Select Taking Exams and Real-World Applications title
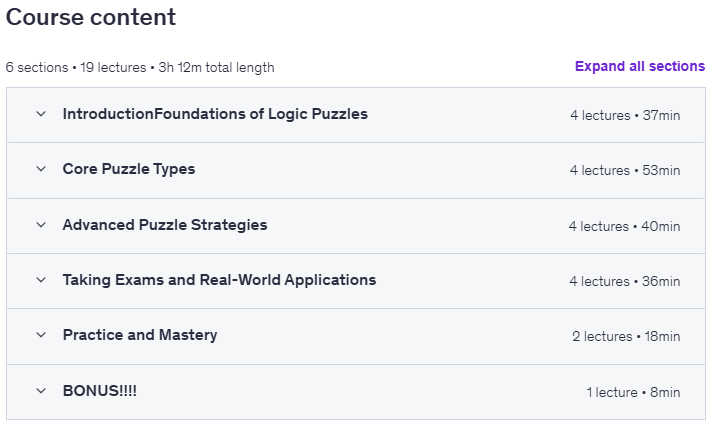The height and width of the screenshot is (430, 711). 219,280
